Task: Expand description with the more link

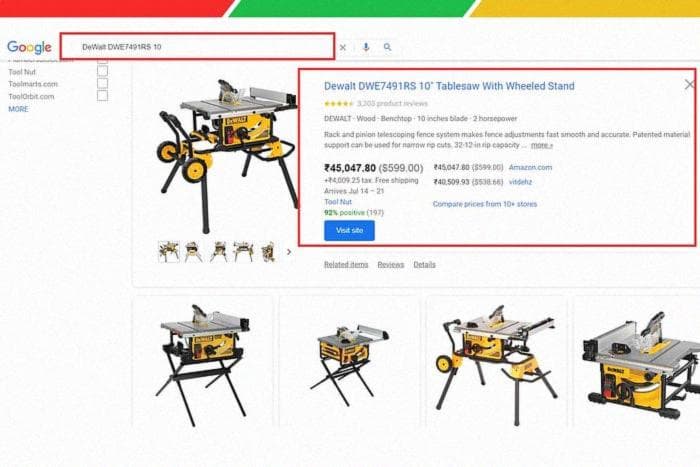Action: (542, 145)
